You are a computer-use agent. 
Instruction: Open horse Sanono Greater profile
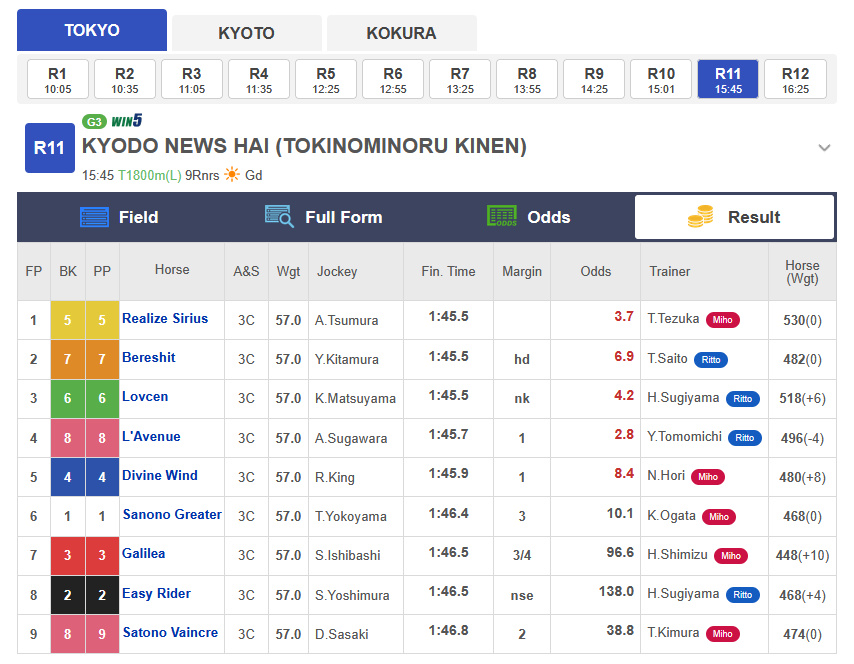click(x=172, y=515)
